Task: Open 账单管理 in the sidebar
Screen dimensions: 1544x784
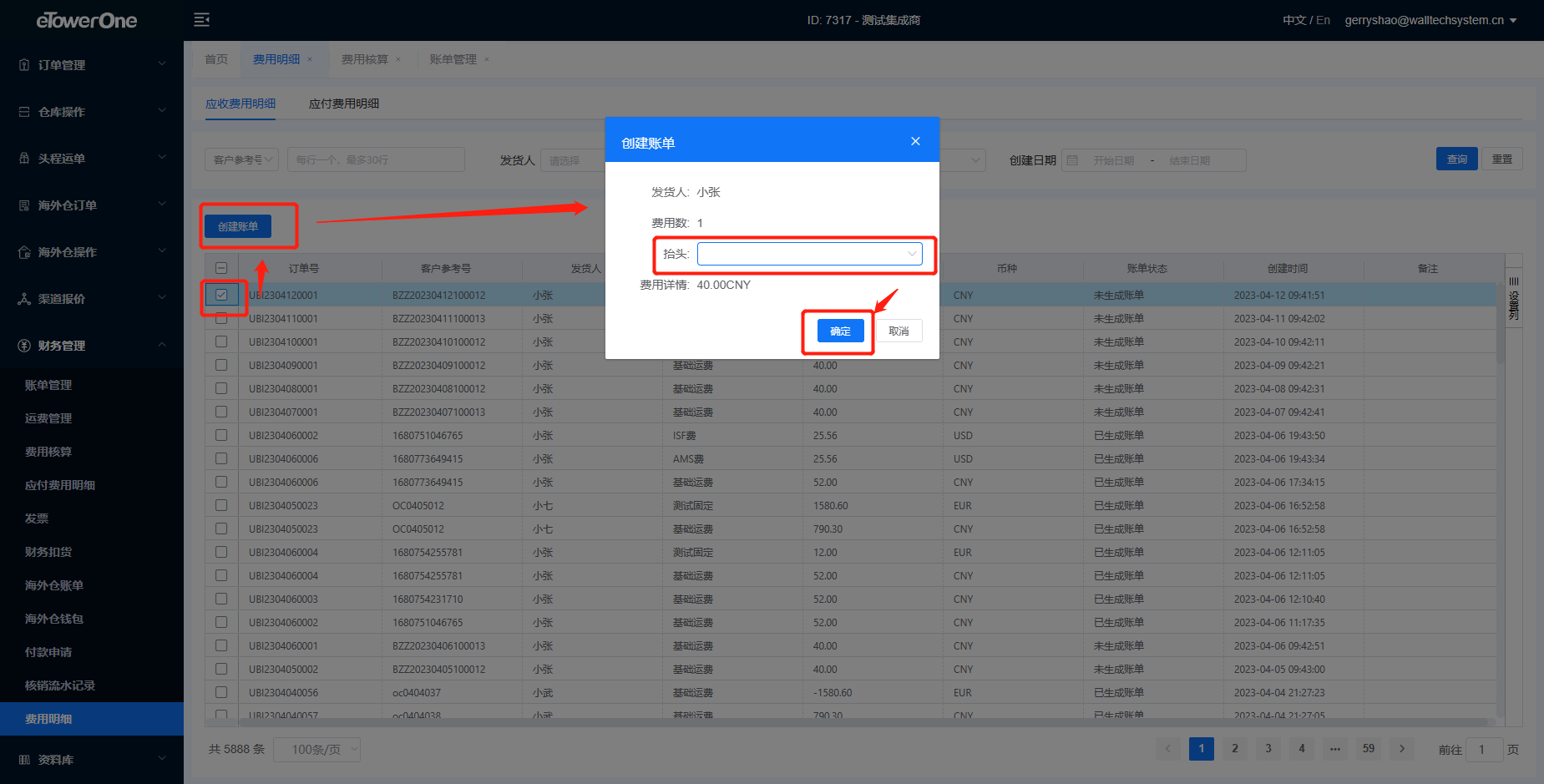Action: pos(48,385)
